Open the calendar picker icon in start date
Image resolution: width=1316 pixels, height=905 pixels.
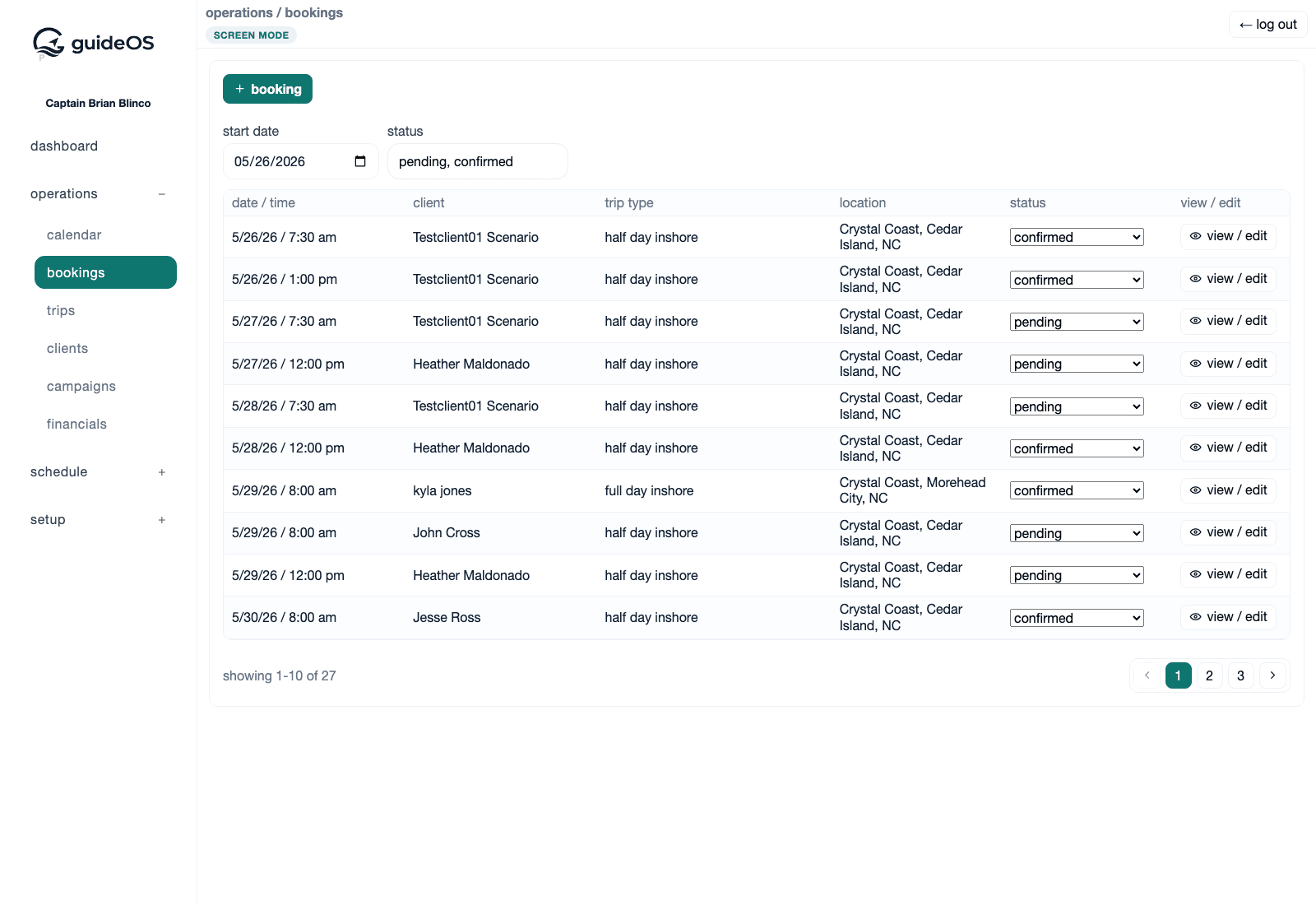click(360, 161)
